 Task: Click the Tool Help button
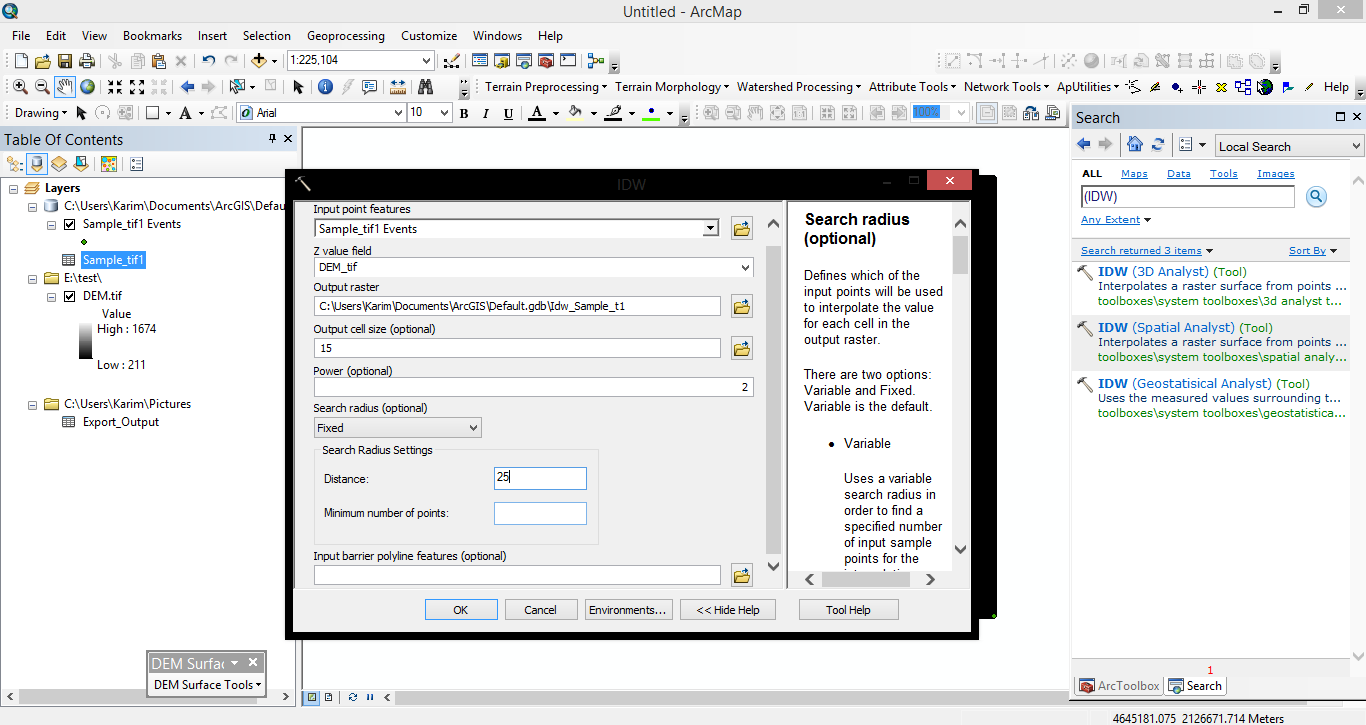pyautogui.click(x=848, y=610)
